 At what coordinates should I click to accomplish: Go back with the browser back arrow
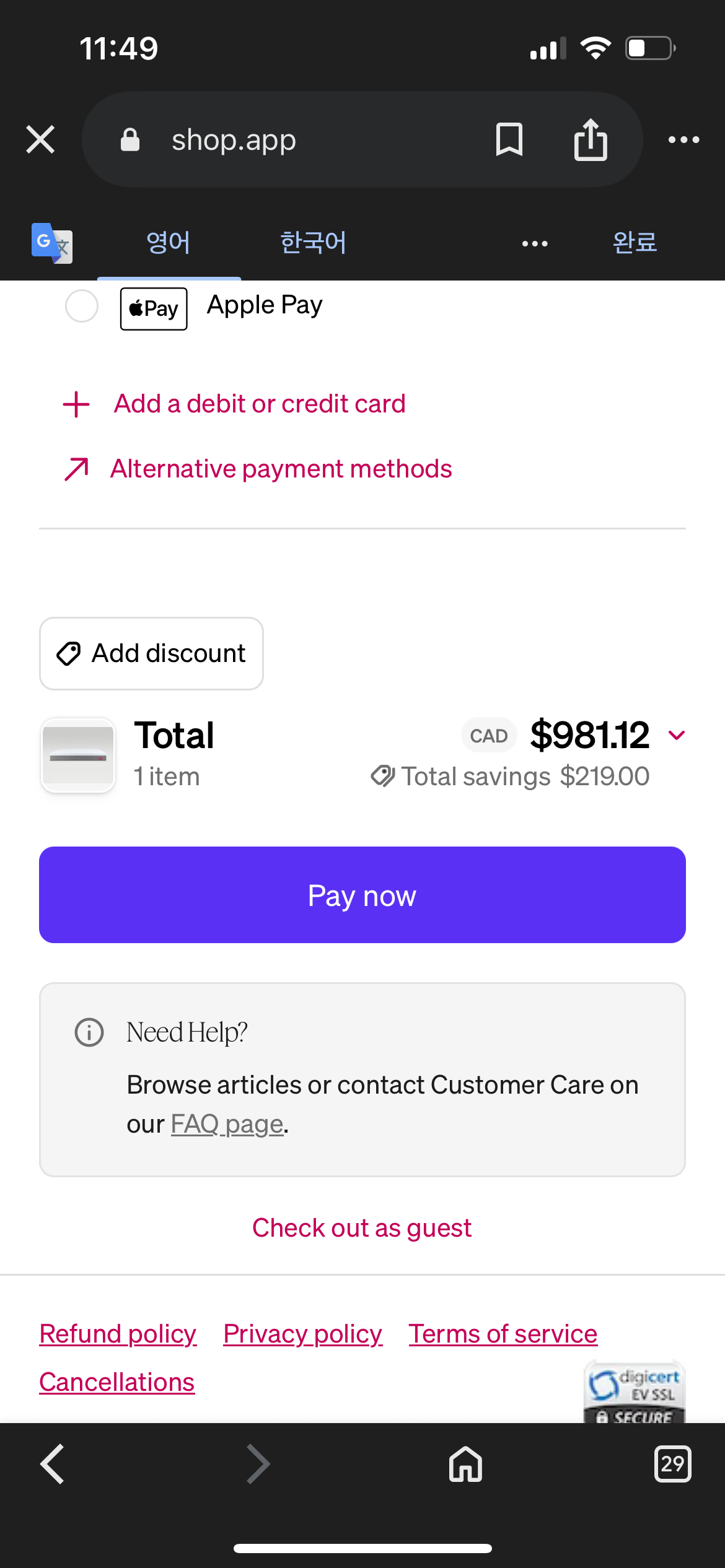click(x=53, y=1464)
